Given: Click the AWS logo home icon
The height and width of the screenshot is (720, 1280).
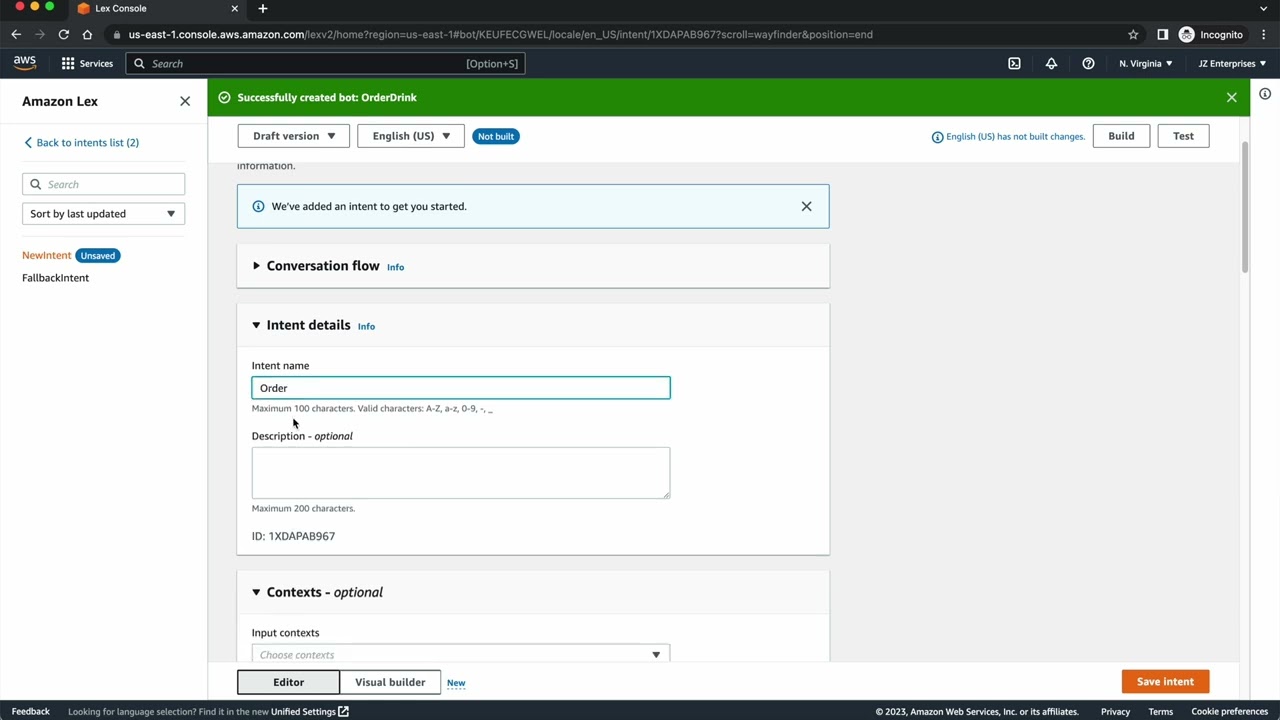Looking at the screenshot, I should [x=25, y=63].
